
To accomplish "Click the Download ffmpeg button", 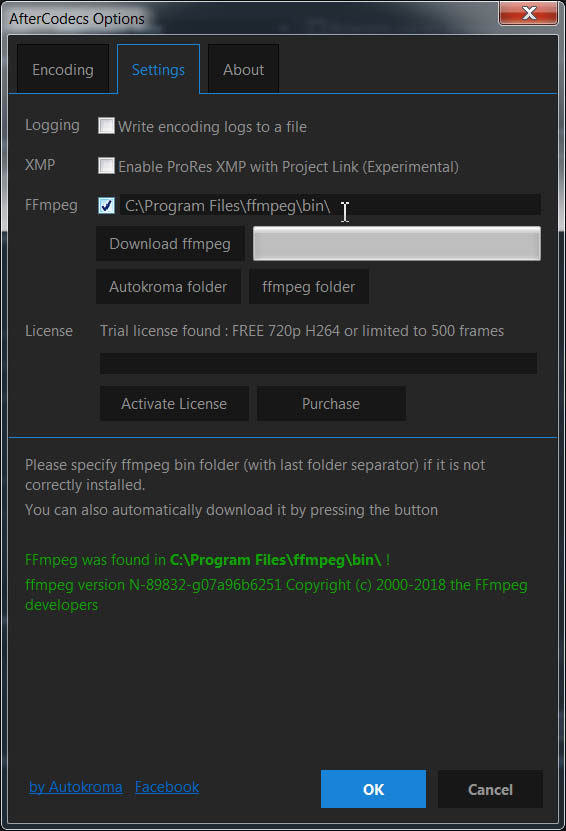I will (x=170, y=244).
